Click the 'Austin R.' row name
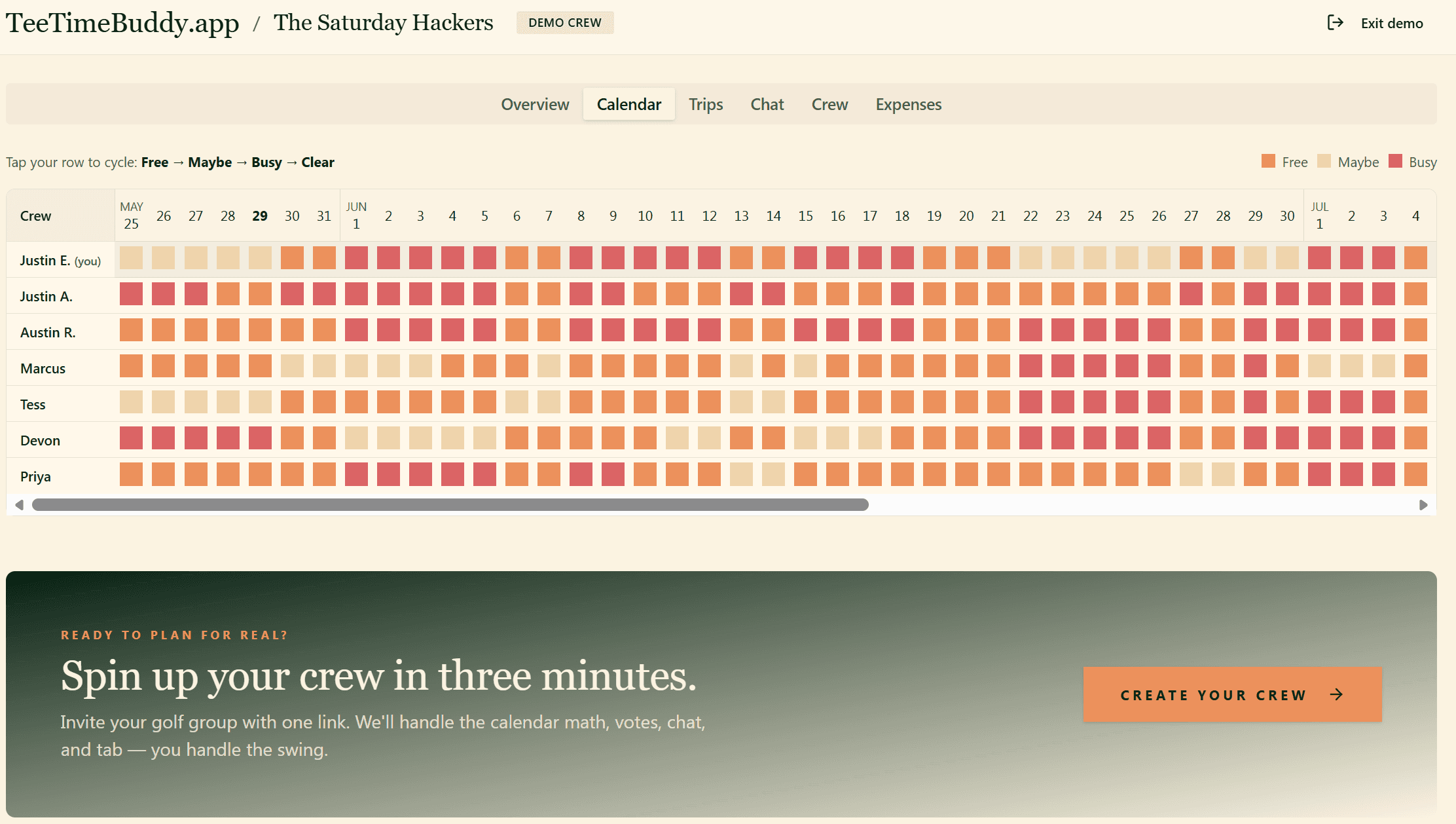Screen dimensions: 1456x824 click(x=48, y=333)
